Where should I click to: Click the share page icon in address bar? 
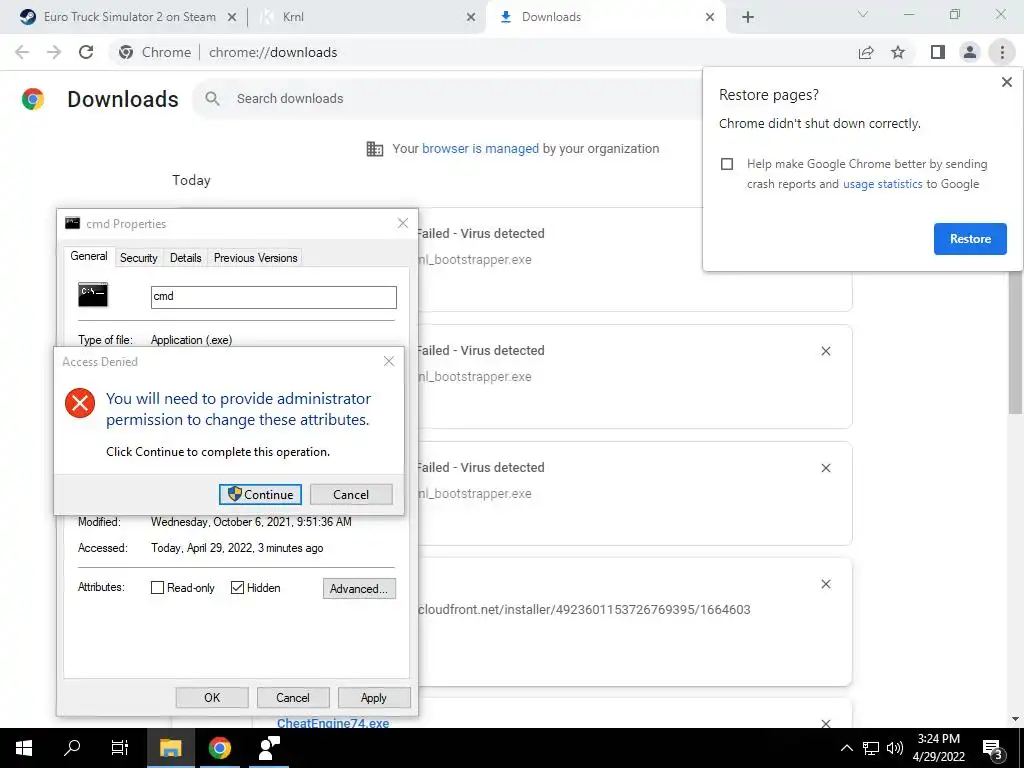point(866,52)
